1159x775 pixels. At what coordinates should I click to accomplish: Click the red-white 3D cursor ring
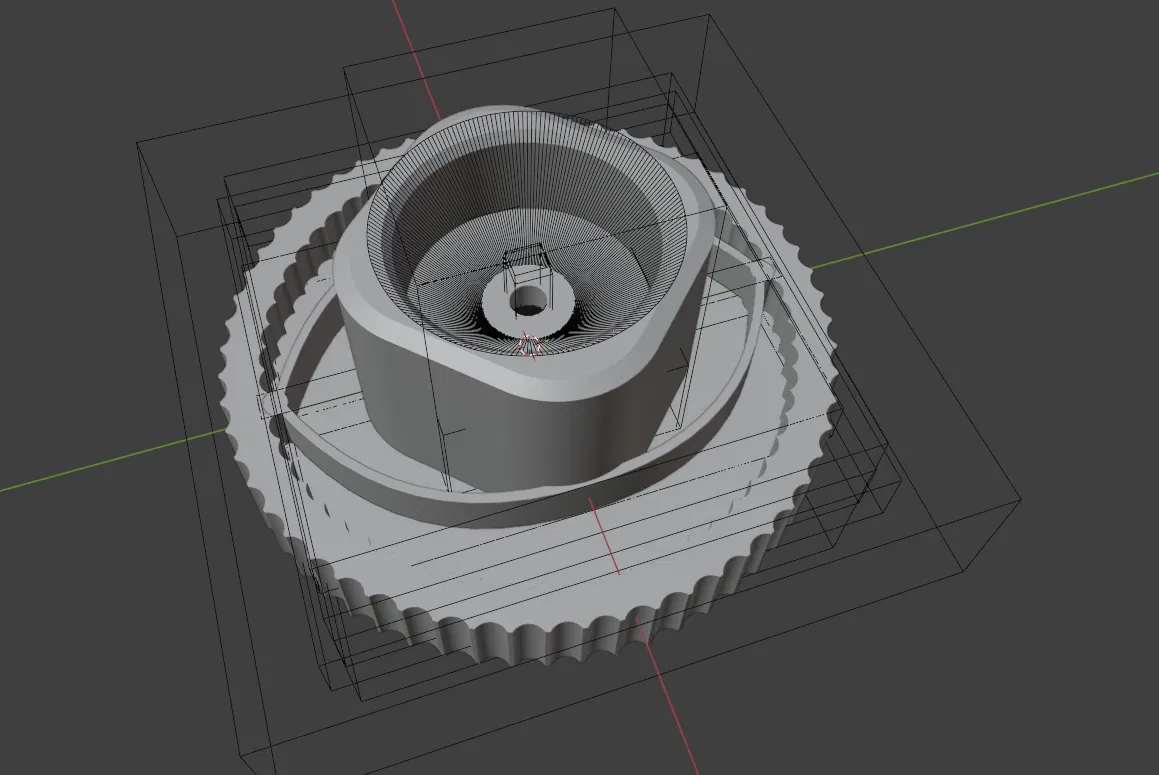click(x=529, y=345)
